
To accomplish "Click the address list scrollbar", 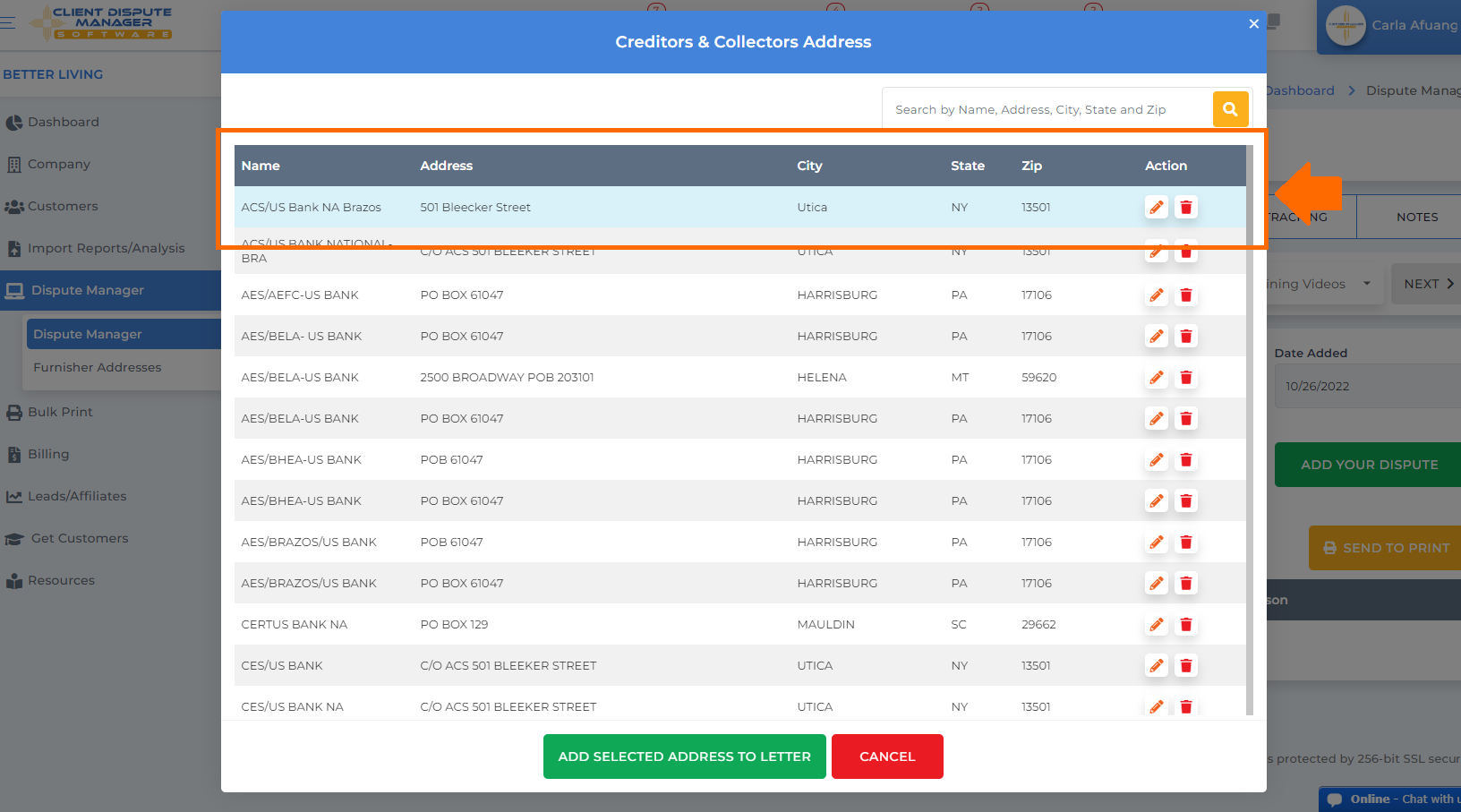I will [x=1250, y=430].
